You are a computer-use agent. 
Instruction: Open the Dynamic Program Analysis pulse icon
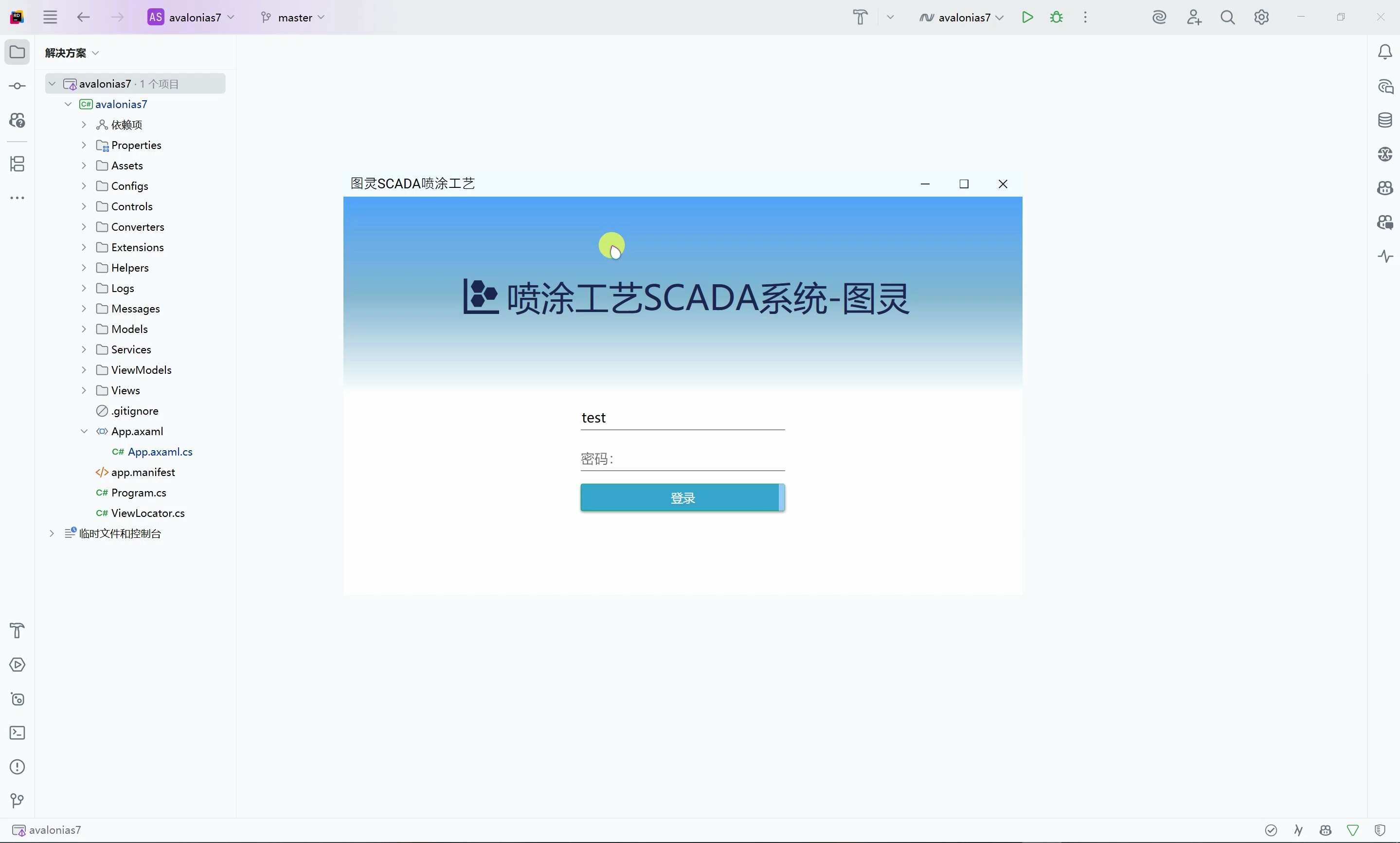[x=1385, y=257]
